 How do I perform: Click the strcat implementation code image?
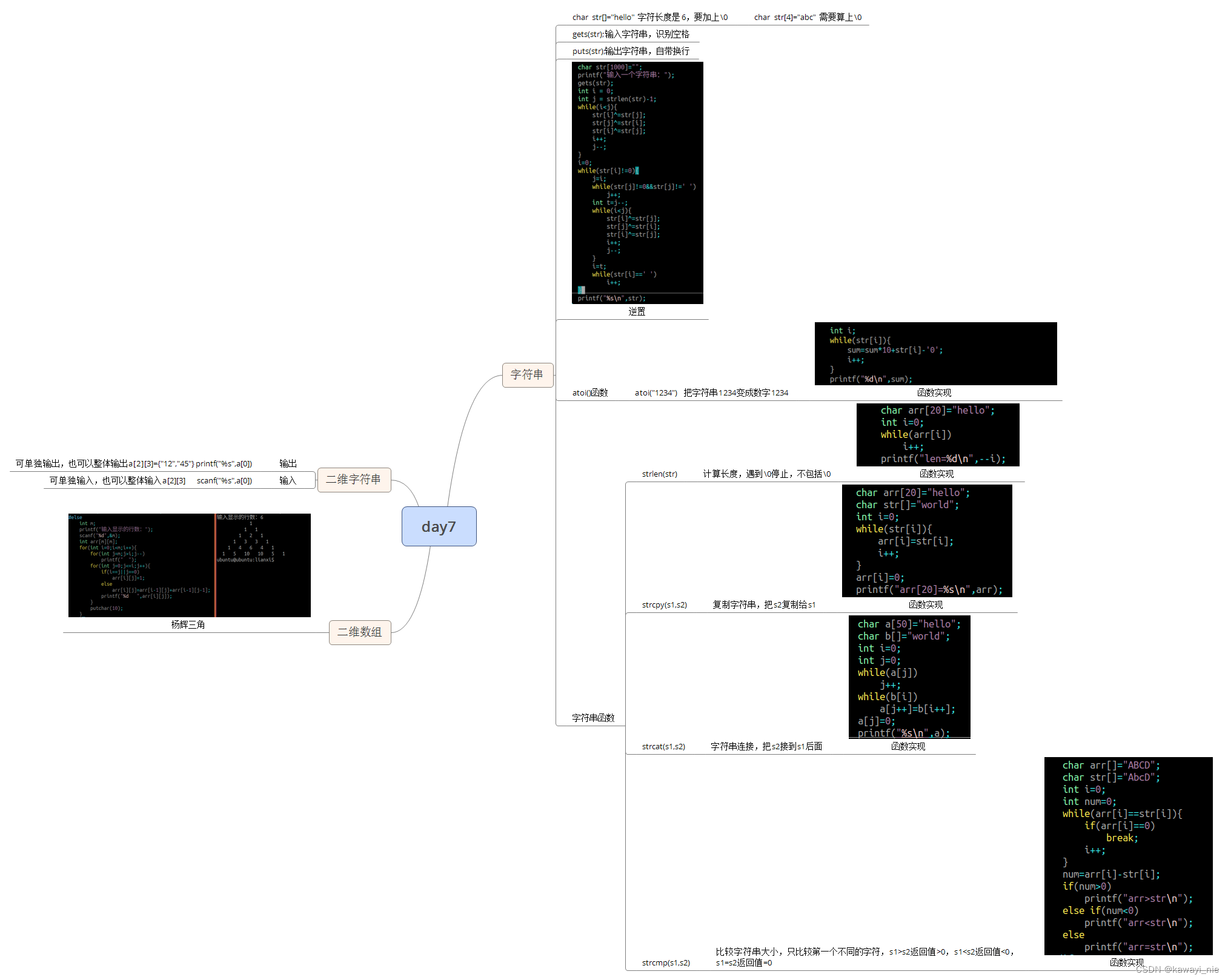point(909,677)
